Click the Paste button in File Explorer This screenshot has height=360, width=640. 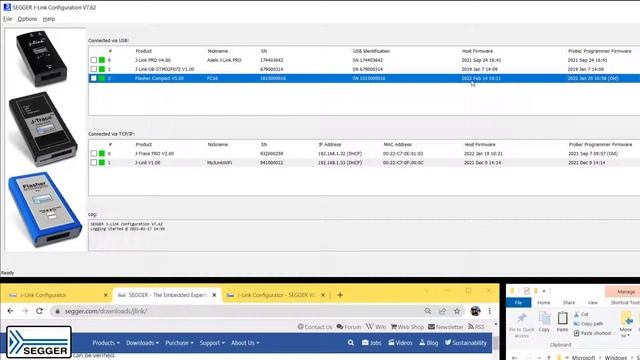[562, 322]
